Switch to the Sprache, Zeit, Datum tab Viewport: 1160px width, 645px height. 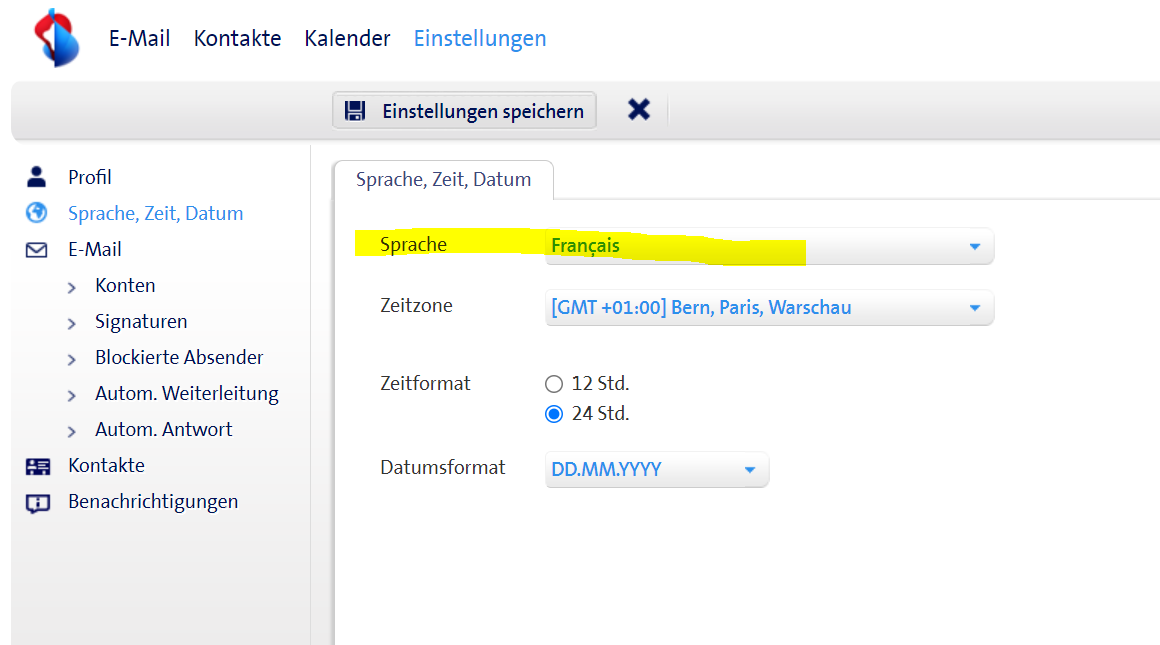point(443,180)
